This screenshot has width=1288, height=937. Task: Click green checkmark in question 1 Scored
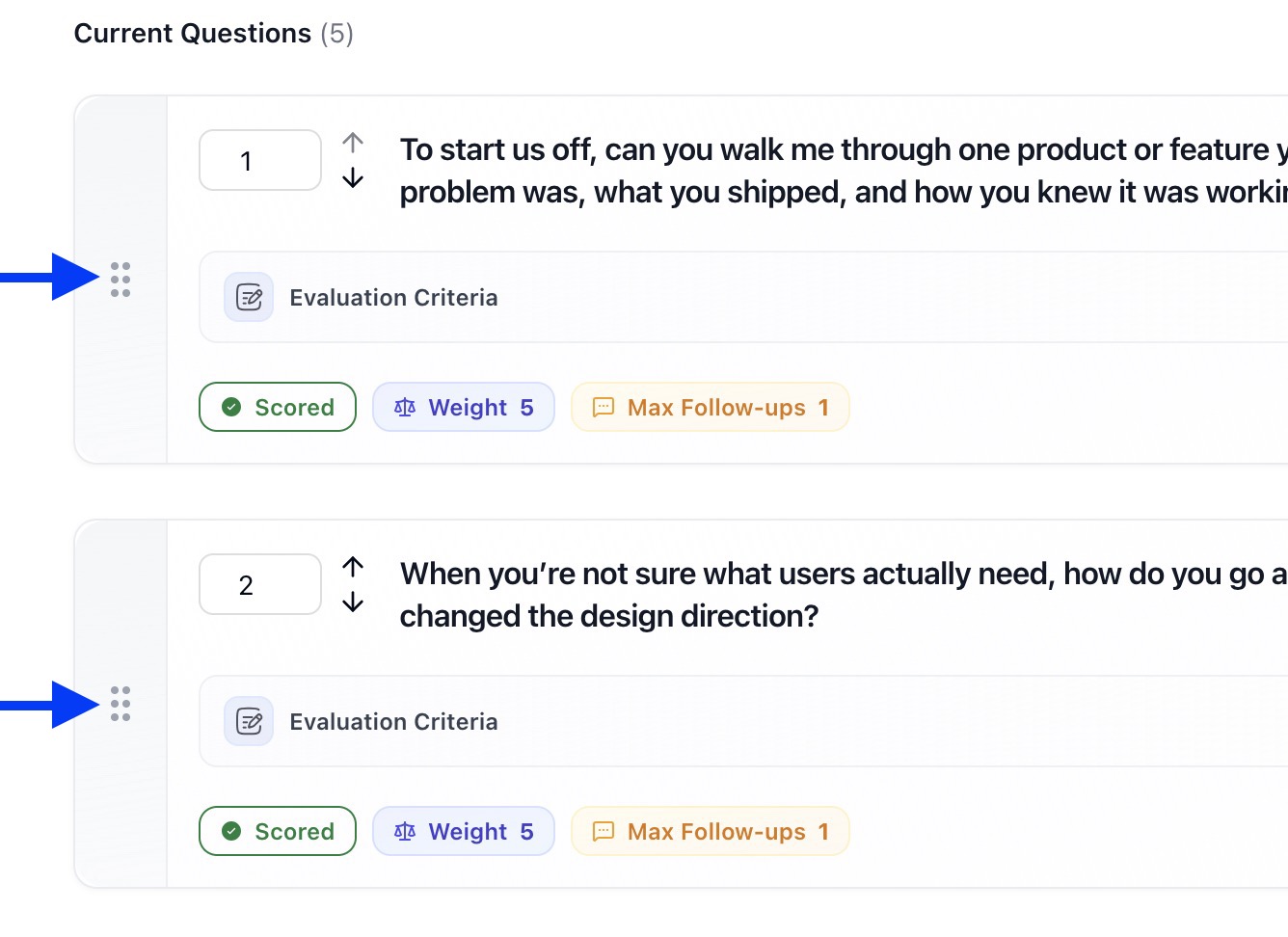click(x=231, y=407)
